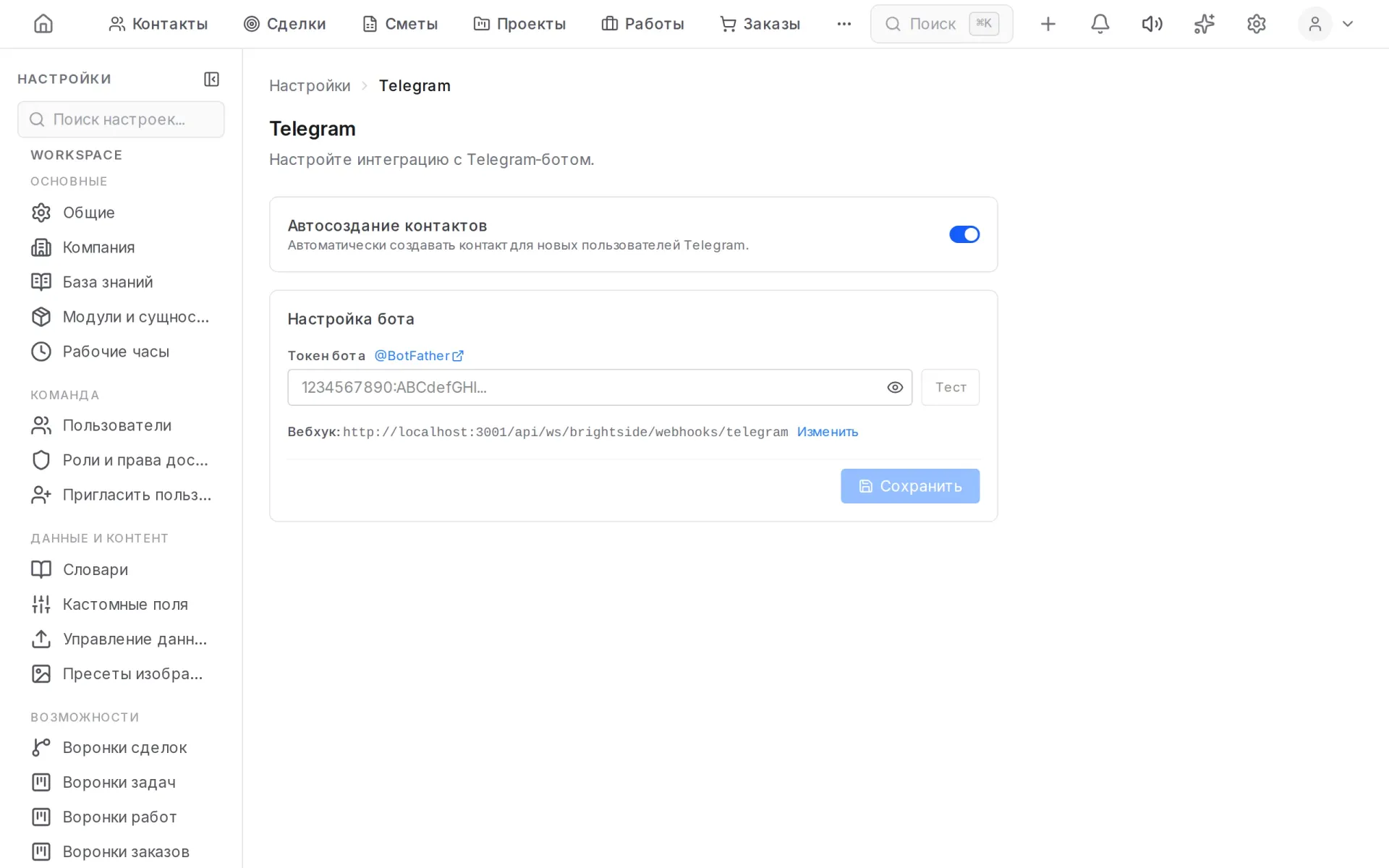Open the @BotFather external link
This screenshot has height=868, width=1389.
pyautogui.click(x=419, y=356)
